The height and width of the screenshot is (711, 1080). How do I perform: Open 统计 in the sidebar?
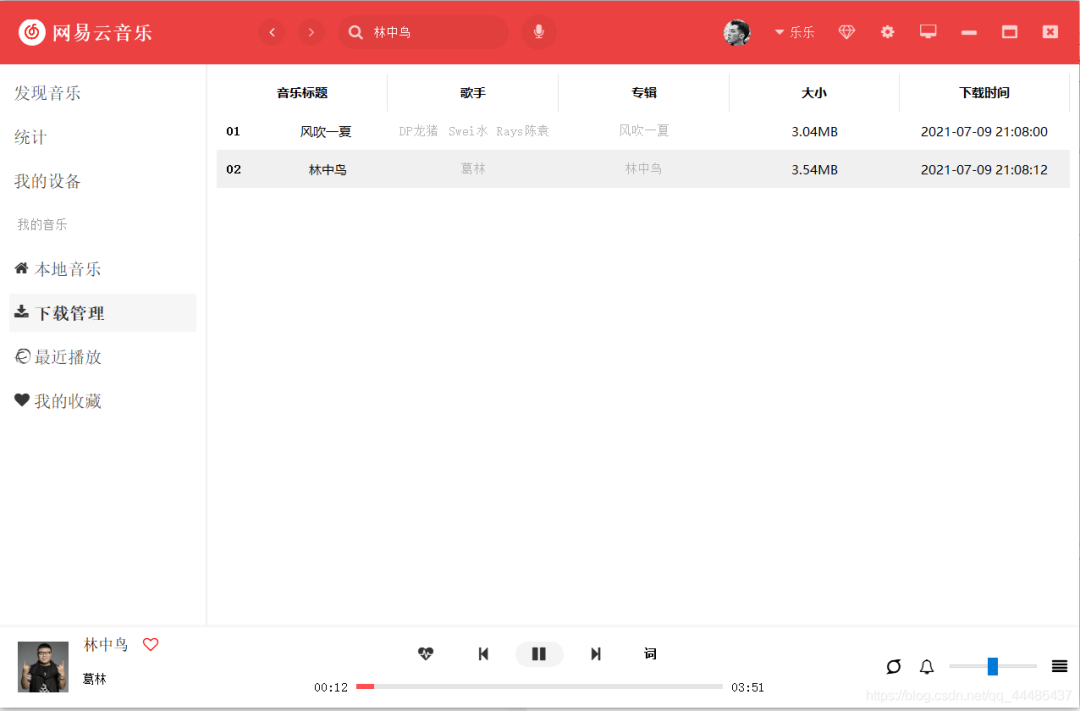point(30,137)
